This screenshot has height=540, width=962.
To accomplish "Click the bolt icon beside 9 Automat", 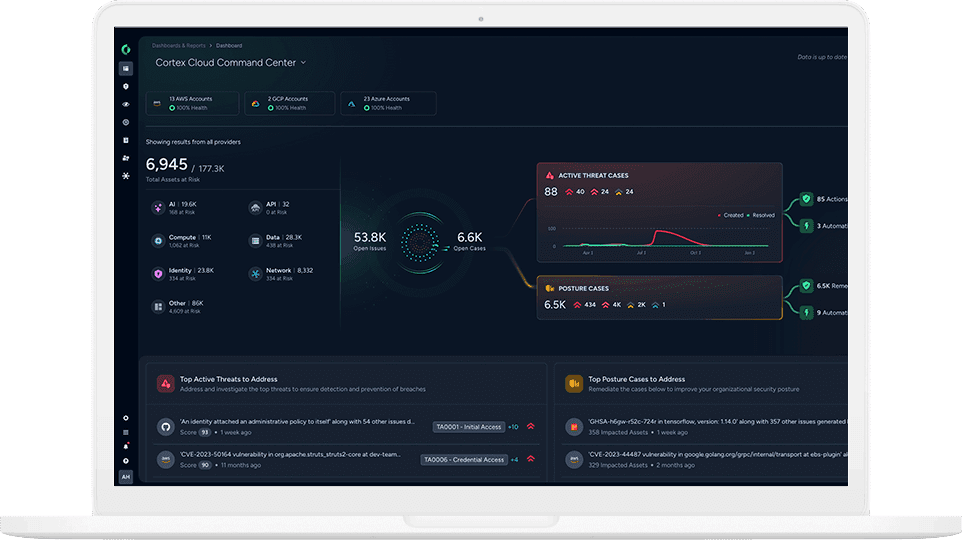I will [x=807, y=312].
